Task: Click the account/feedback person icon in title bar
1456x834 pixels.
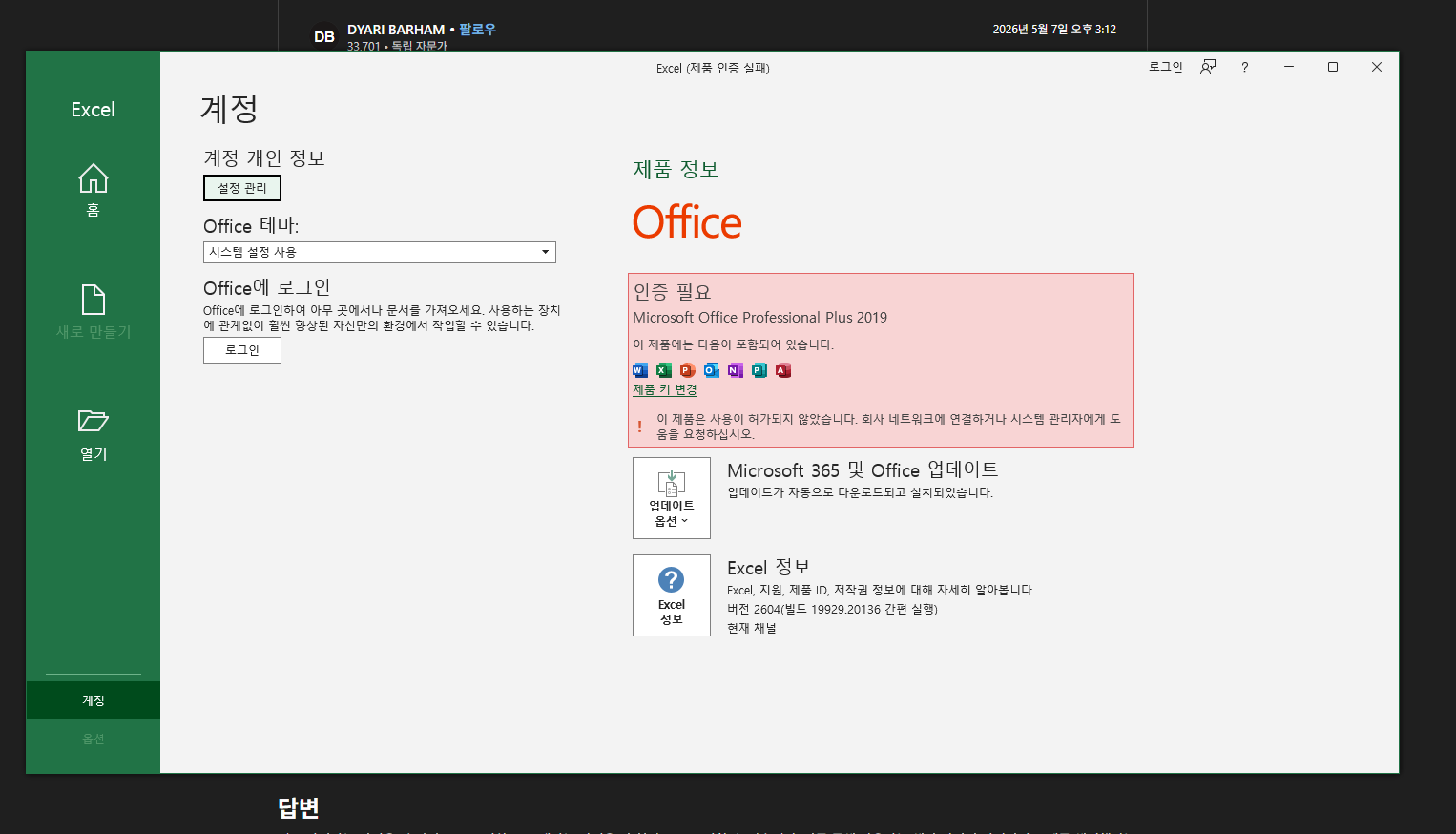Action: click(x=1208, y=67)
